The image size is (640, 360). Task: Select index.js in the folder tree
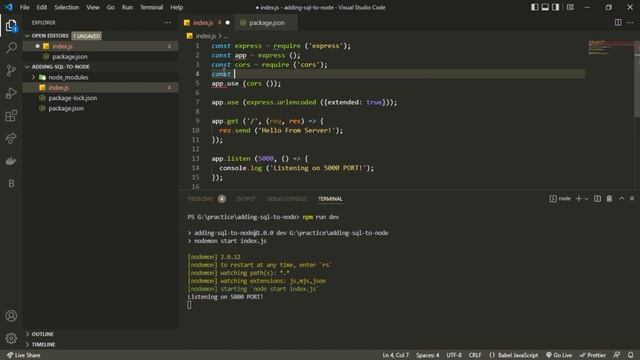[100, 87]
